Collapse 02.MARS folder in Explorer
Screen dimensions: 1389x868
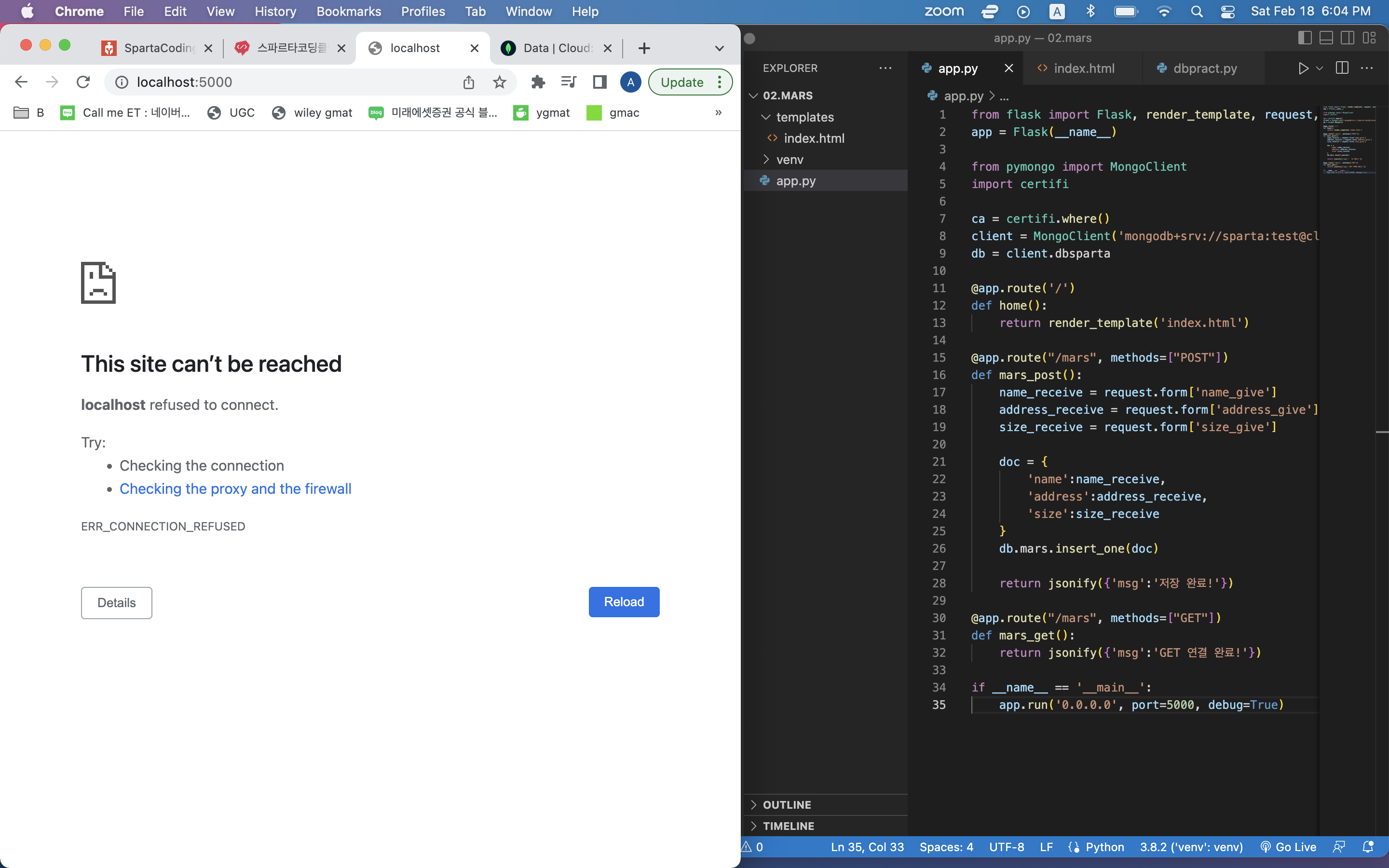[x=754, y=95]
